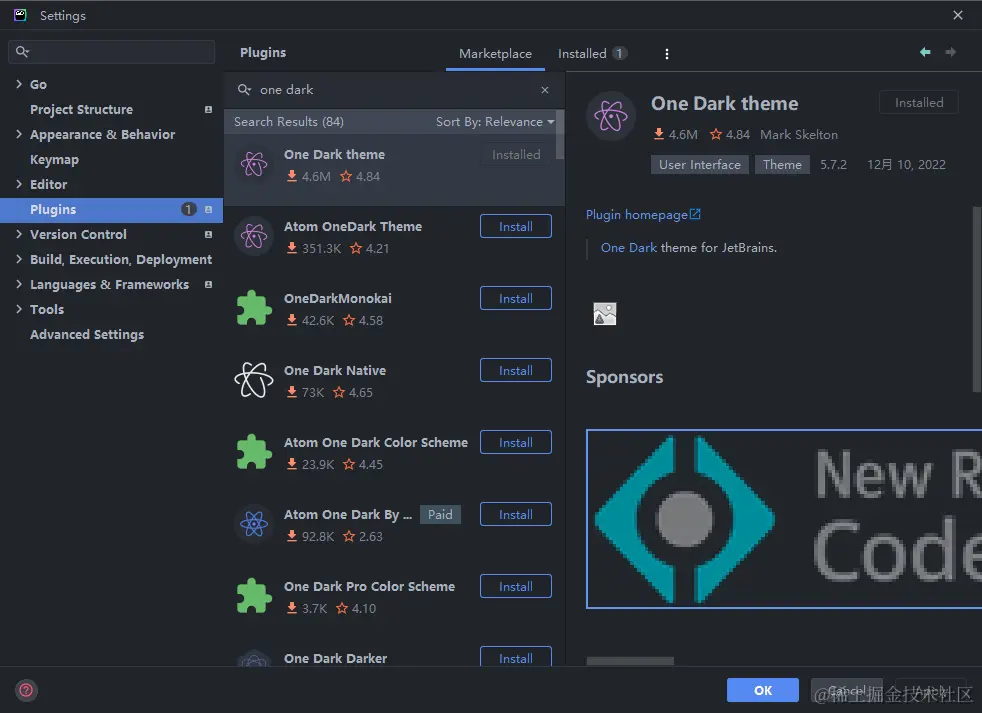Click the Theme tag

click(782, 165)
